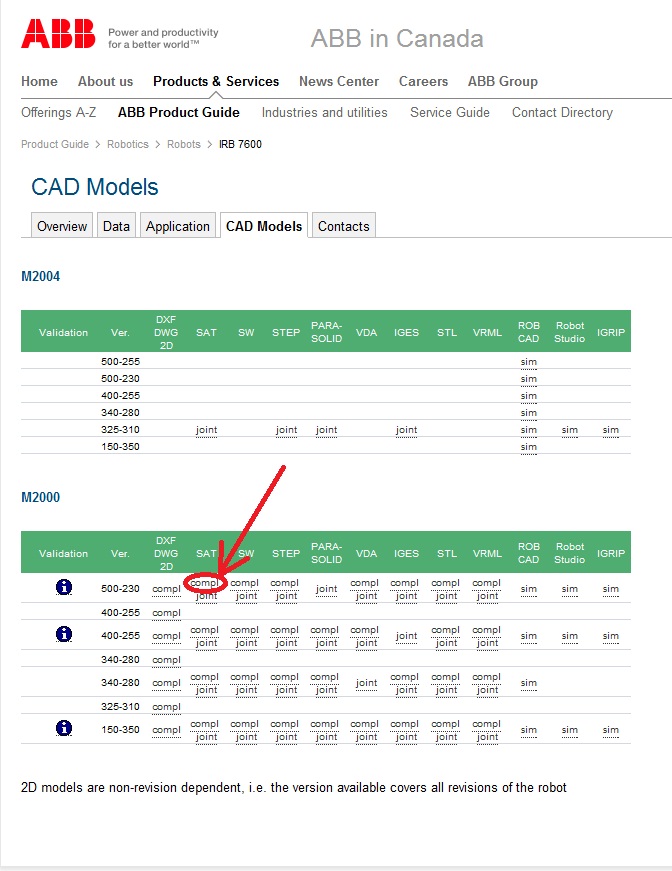Download M2004 325-310 Parasolid joint model
The width and height of the screenshot is (672, 871).
click(x=327, y=430)
